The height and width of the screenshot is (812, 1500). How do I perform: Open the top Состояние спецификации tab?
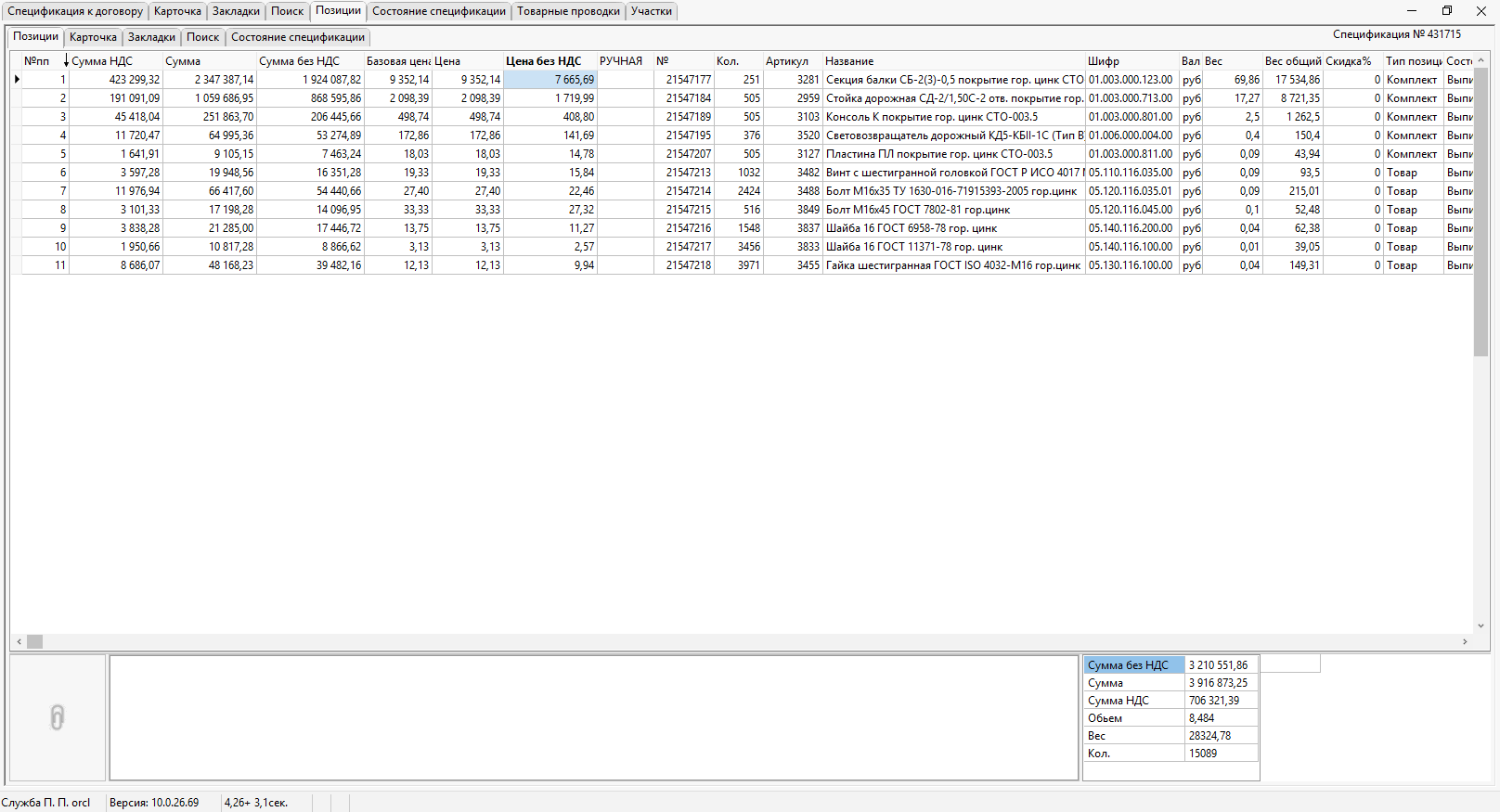pos(439,11)
